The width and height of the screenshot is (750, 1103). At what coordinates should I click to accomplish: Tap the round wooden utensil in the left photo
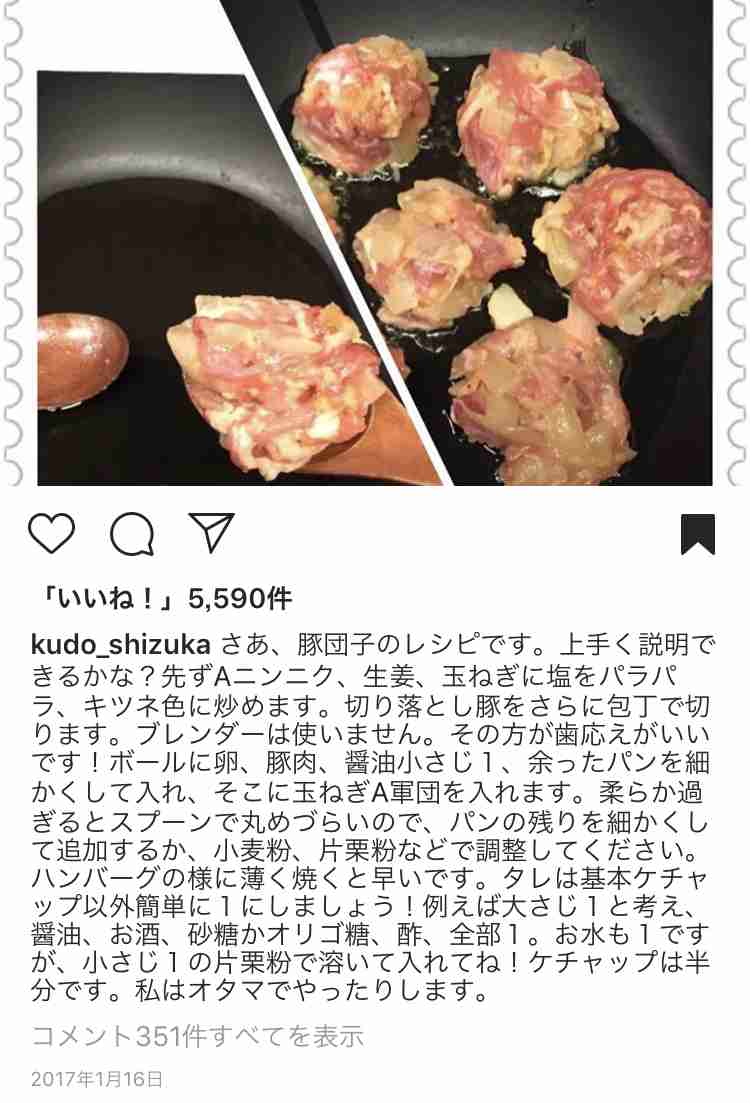pos(82,360)
